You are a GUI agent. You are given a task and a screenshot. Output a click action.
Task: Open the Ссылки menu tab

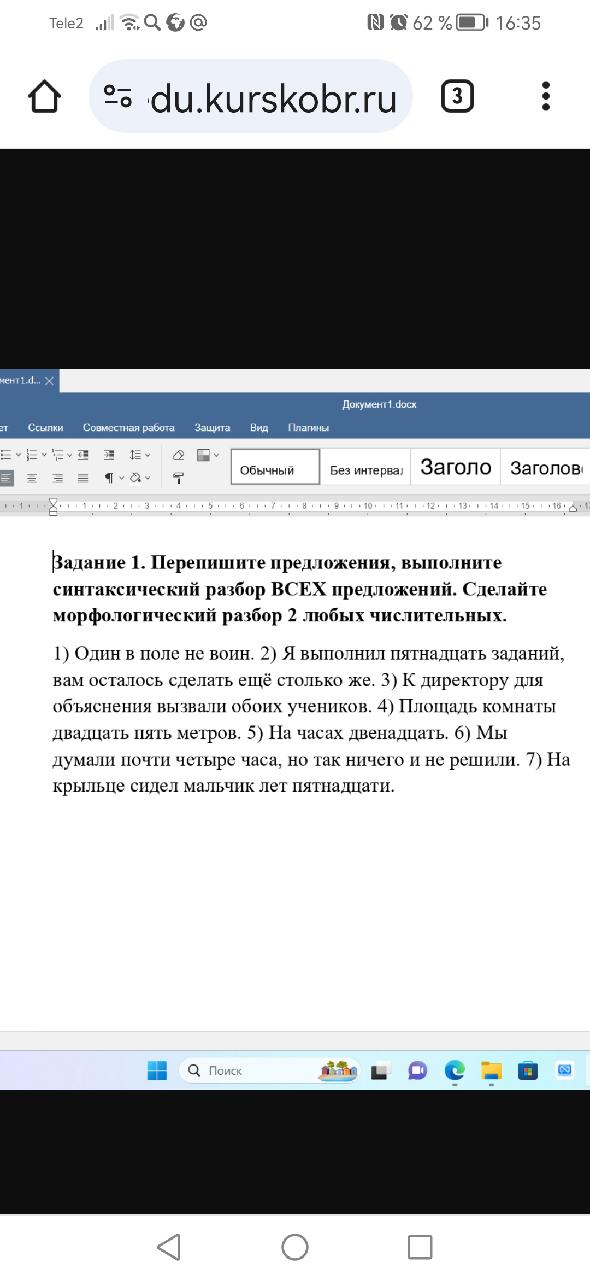pyautogui.click(x=45, y=428)
